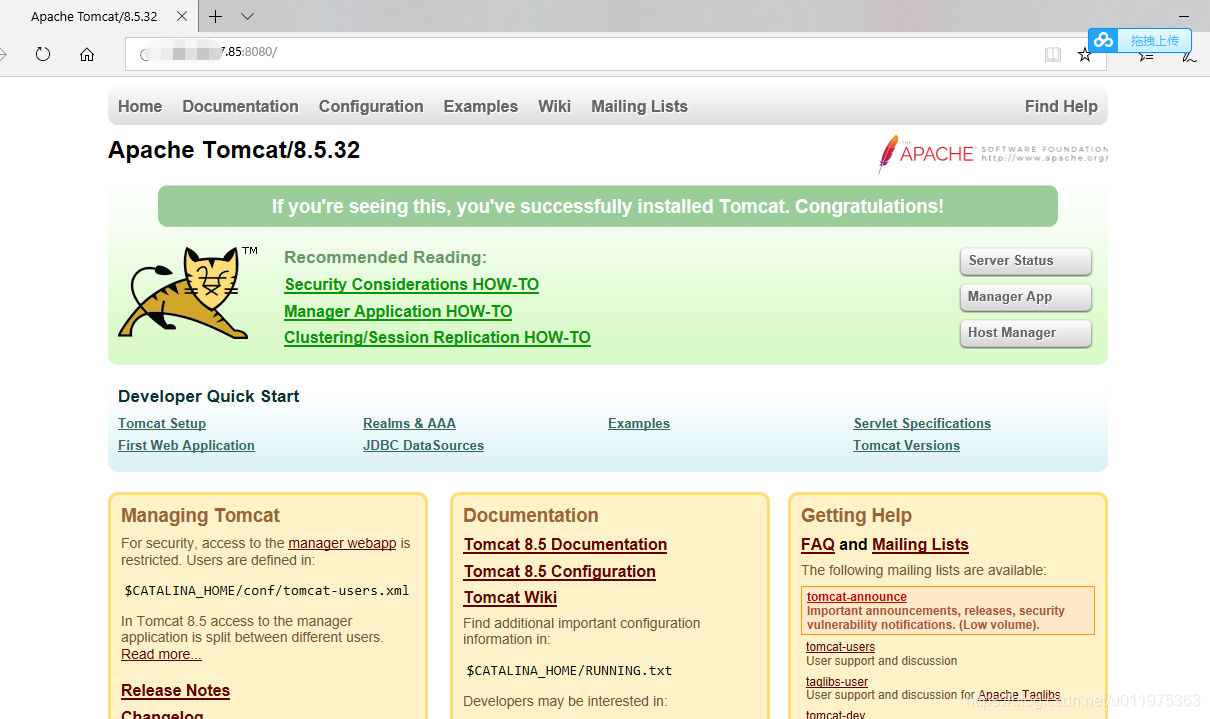Open taglibs-user mailing list link
Viewport: 1210px width, 719px height.
[837, 682]
